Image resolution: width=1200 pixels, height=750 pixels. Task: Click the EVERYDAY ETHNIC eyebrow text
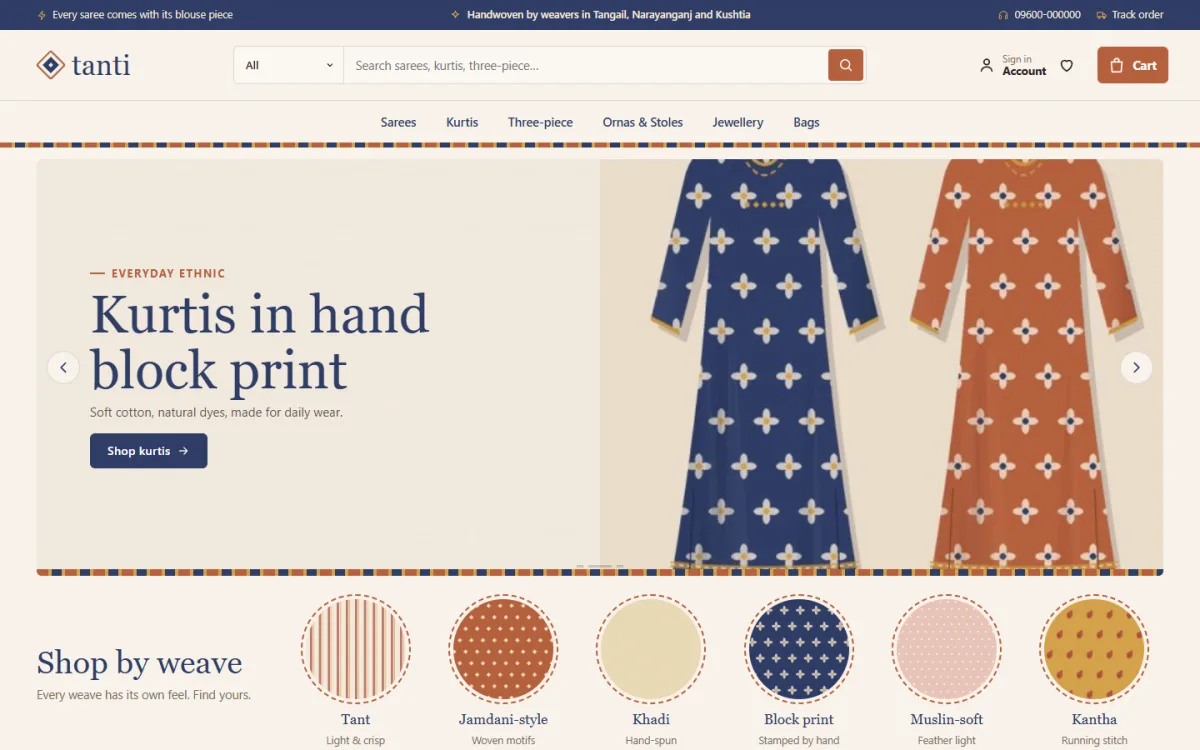tap(168, 273)
